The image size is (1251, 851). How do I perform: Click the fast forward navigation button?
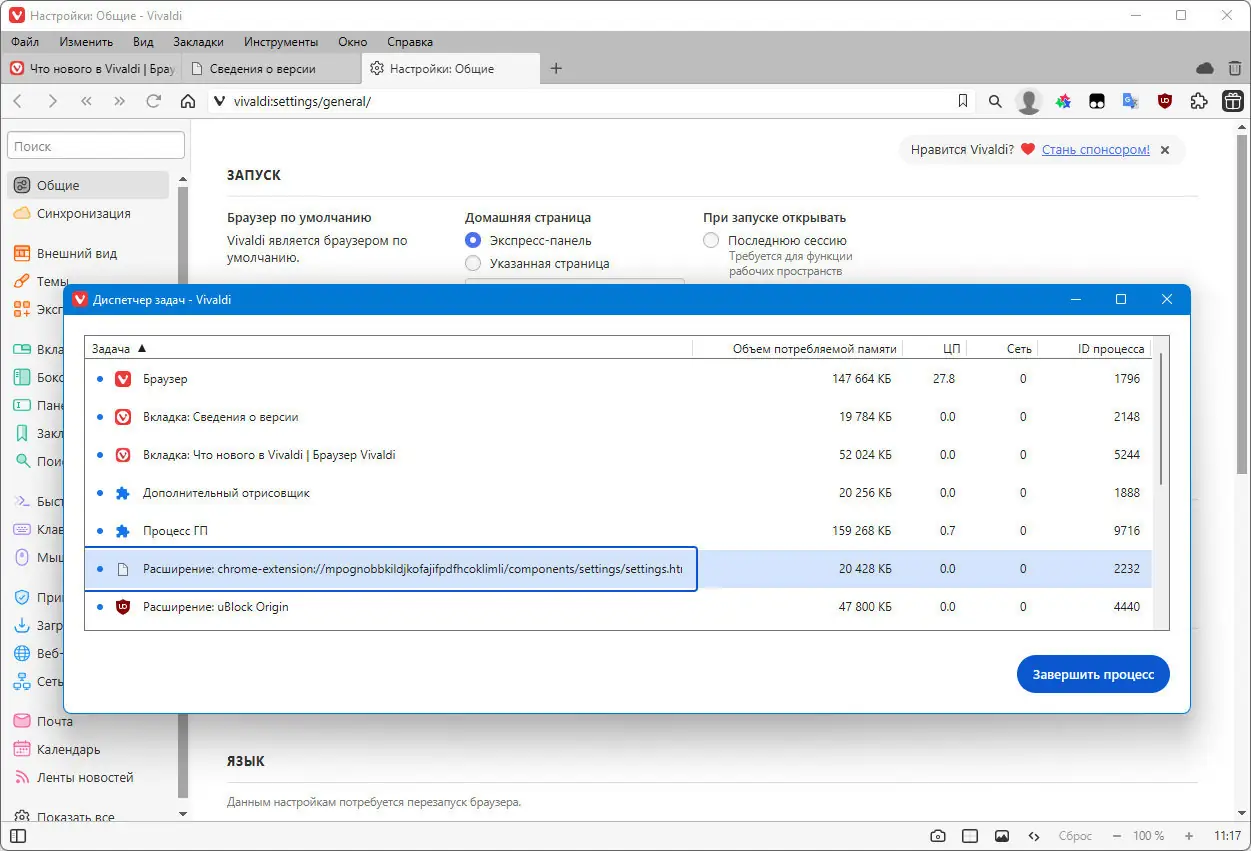120,101
